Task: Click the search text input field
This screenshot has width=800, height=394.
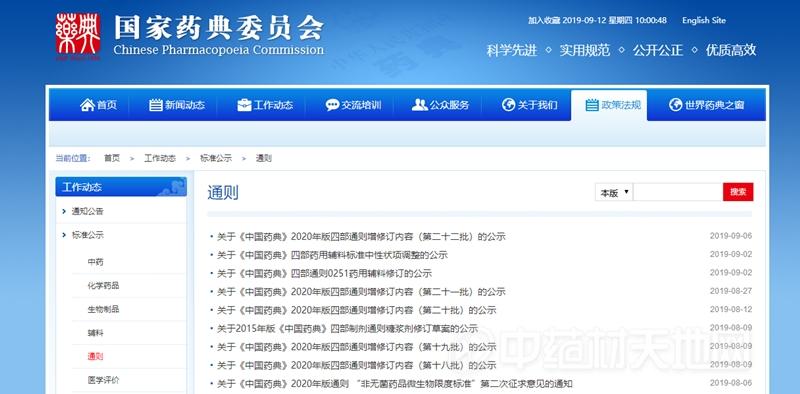Action: click(678, 192)
